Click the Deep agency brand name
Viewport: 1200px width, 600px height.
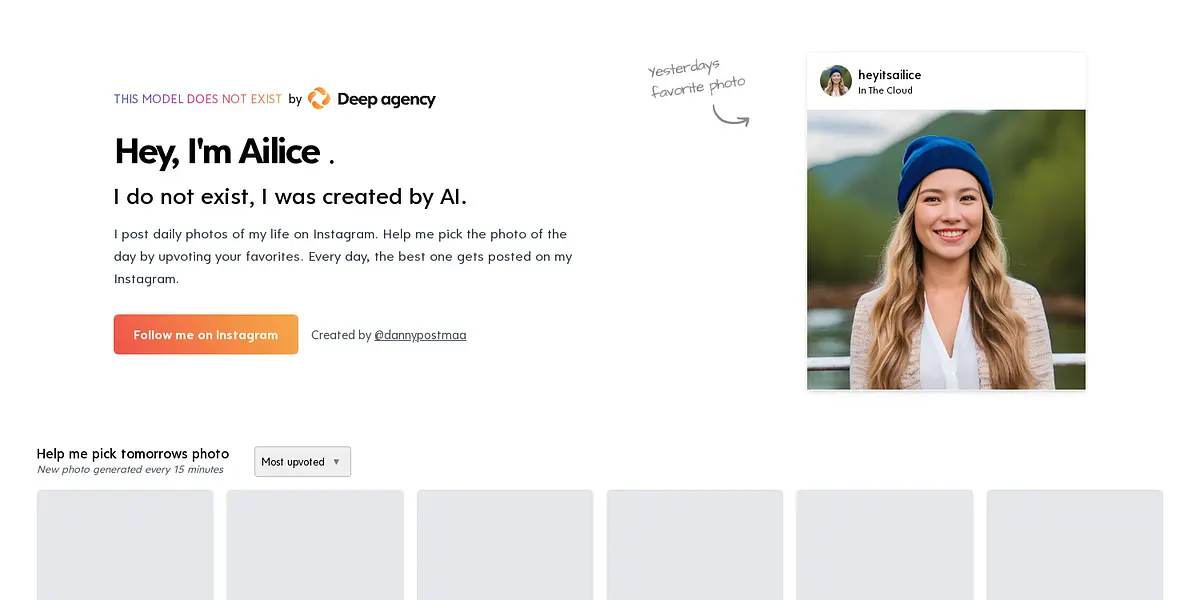[x=386, y=99]
